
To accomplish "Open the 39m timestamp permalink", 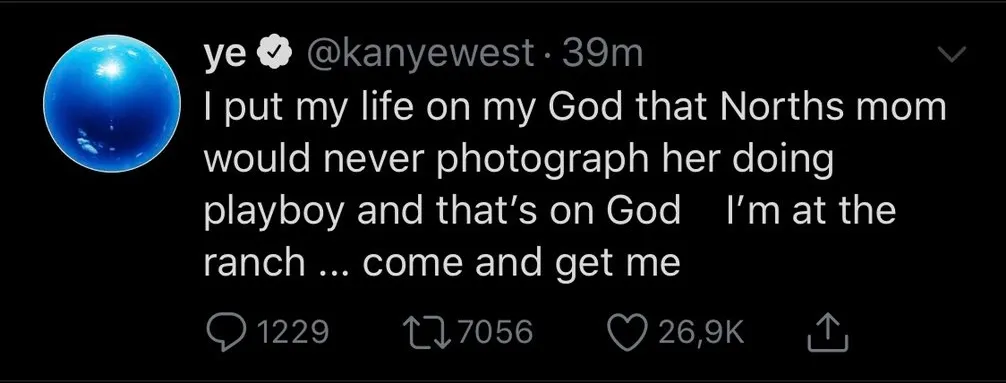I will [602, 56].
